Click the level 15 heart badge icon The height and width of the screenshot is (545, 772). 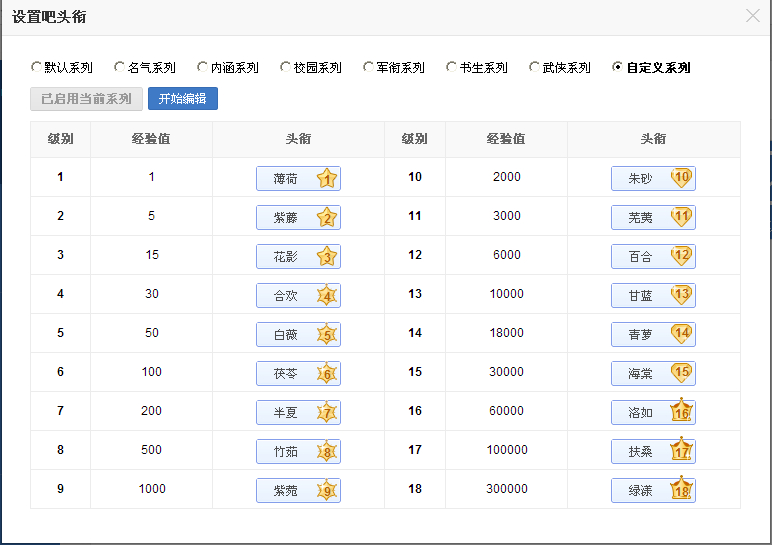click(x=681, y=372)
